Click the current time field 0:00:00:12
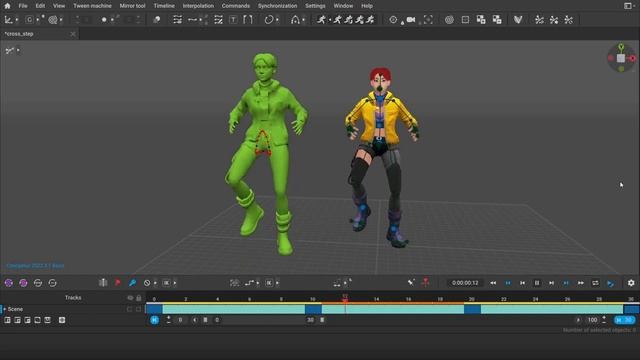Screen dimensions: 640x360 [465, 283]
